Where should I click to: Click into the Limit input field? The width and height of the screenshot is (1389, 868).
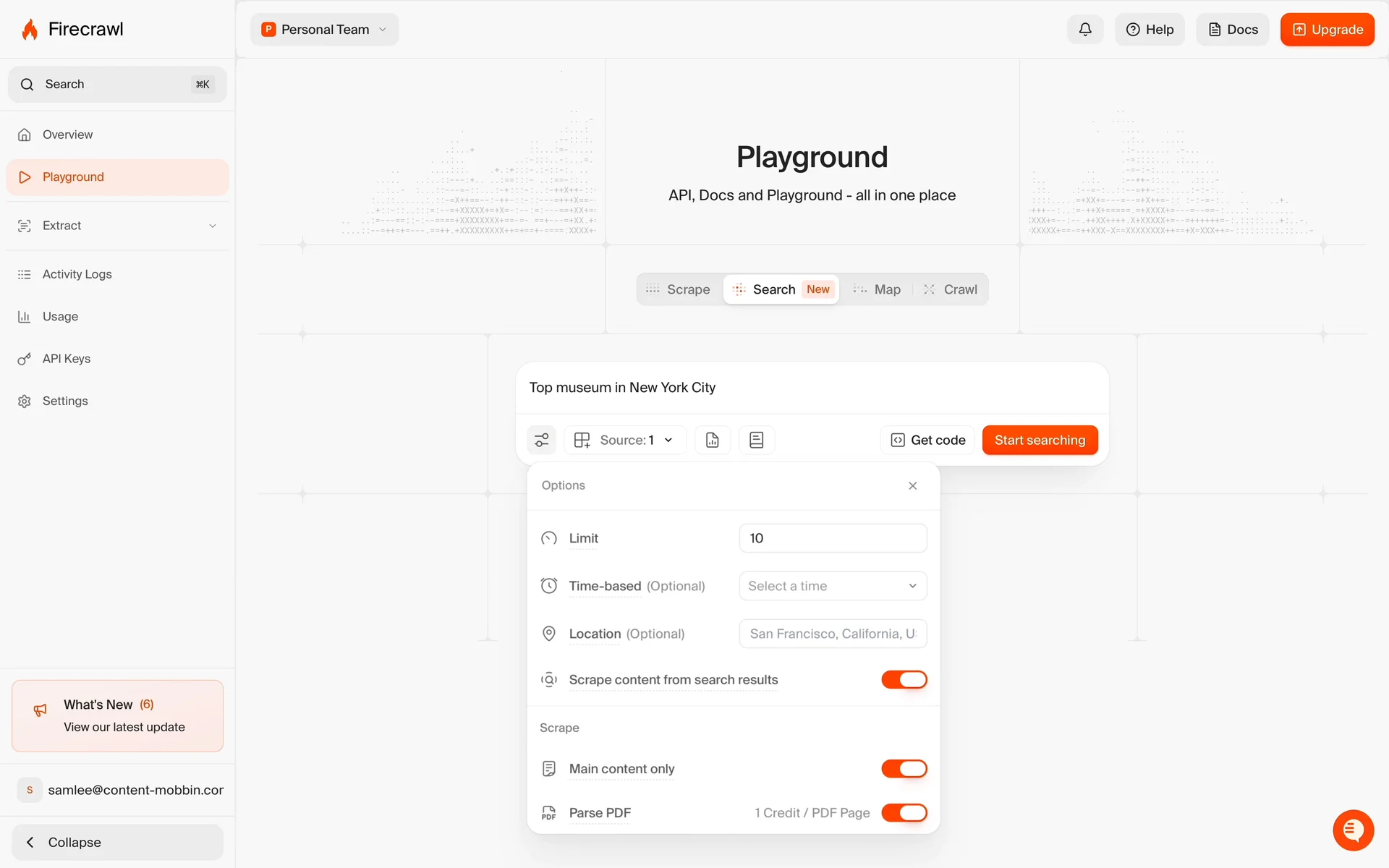coord(832,538)
